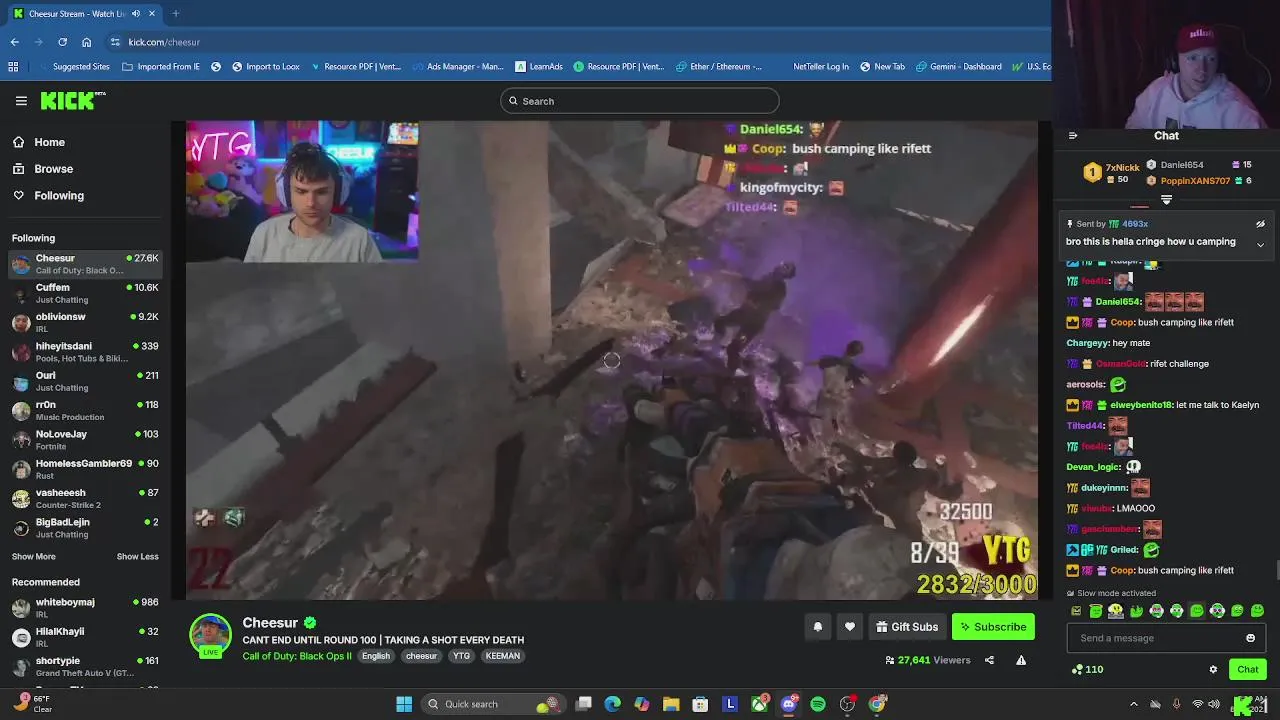1280x720 pixels.
Task: Click the KICK logo
Action: click(72, 100)
